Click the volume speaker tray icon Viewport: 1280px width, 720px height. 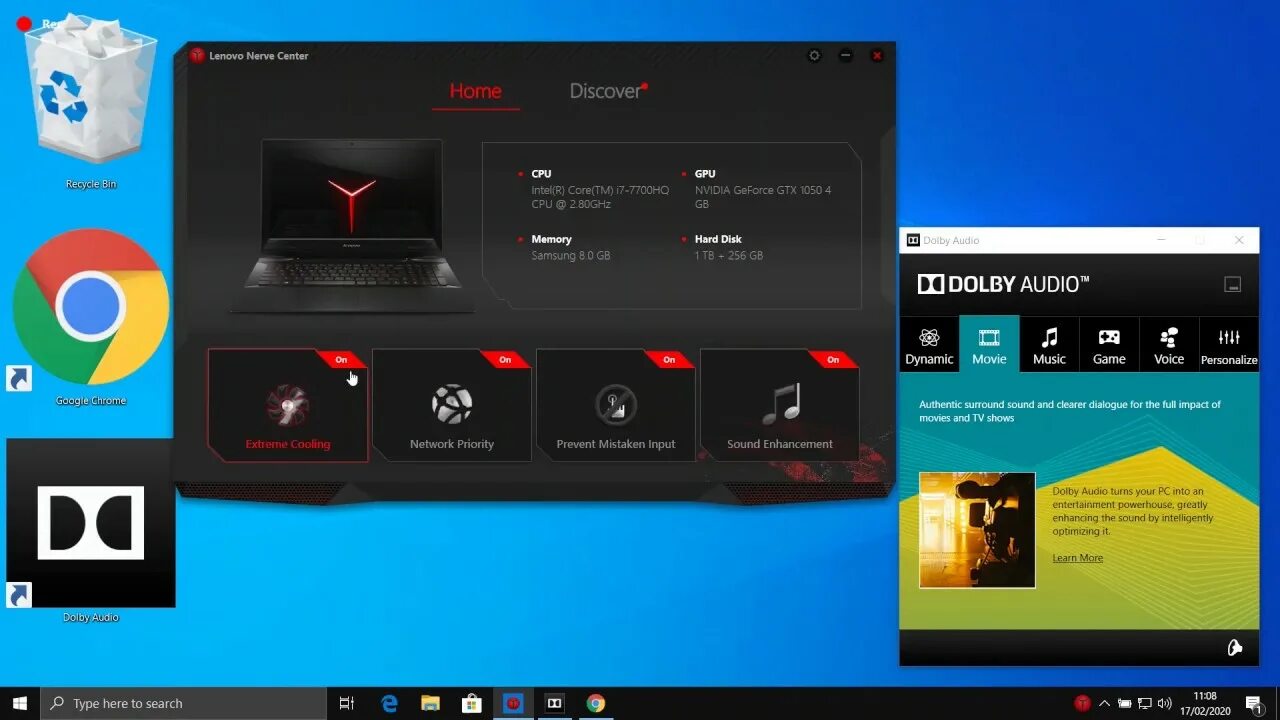[x=1164, y=703]
